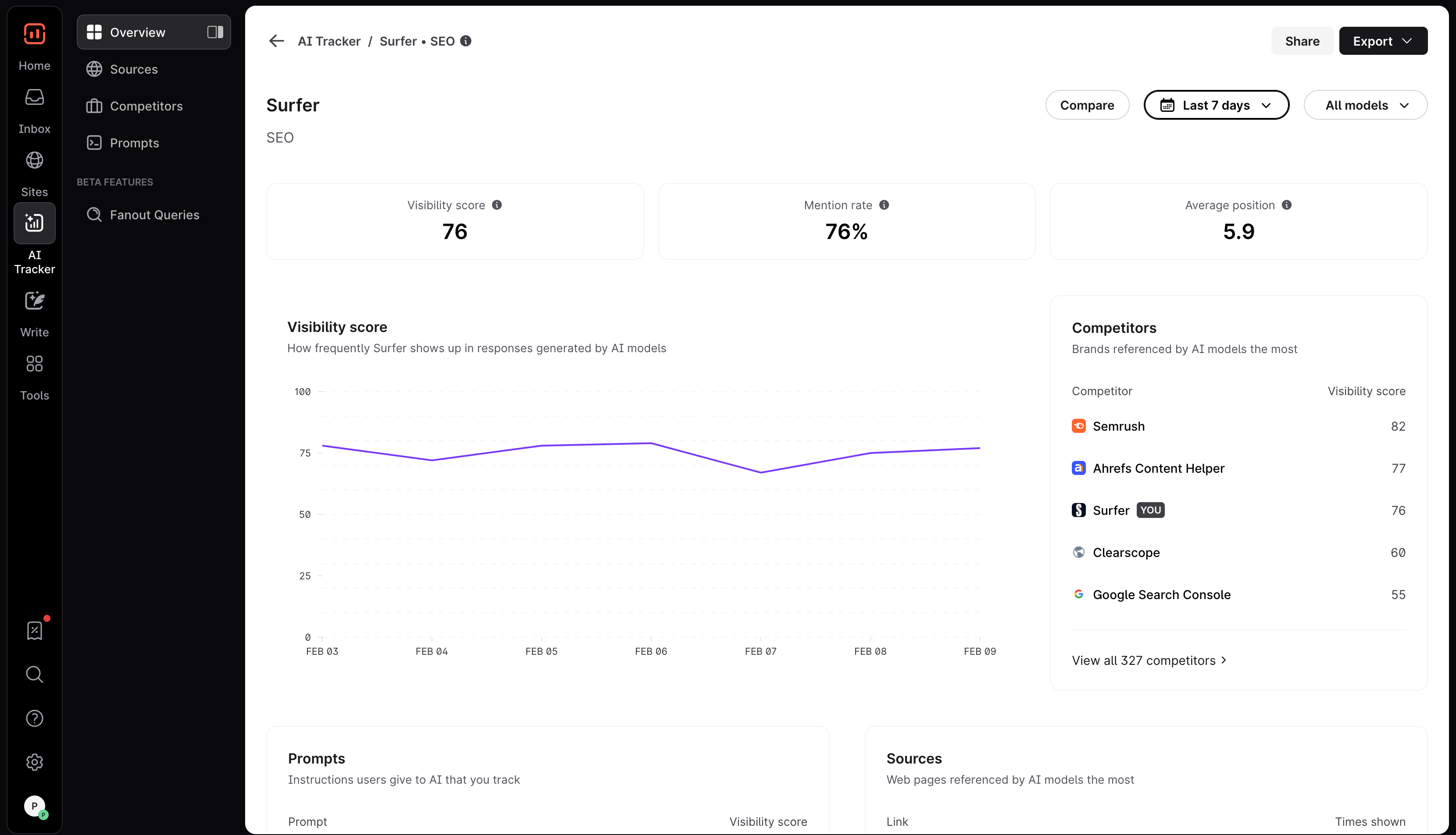Screen dimensions: 1456x835
Task: Click the Compare button
Action: (x=1086, y=105)
